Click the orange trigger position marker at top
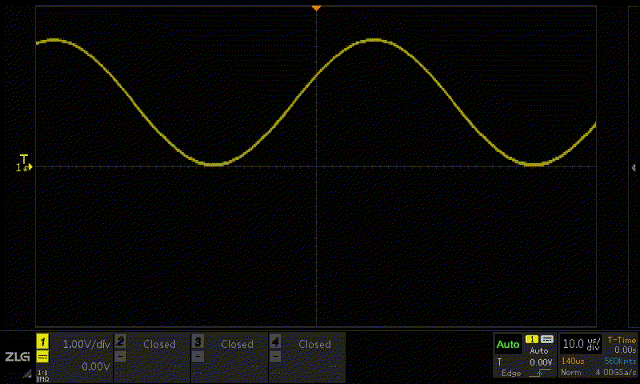 pos(316,8)
